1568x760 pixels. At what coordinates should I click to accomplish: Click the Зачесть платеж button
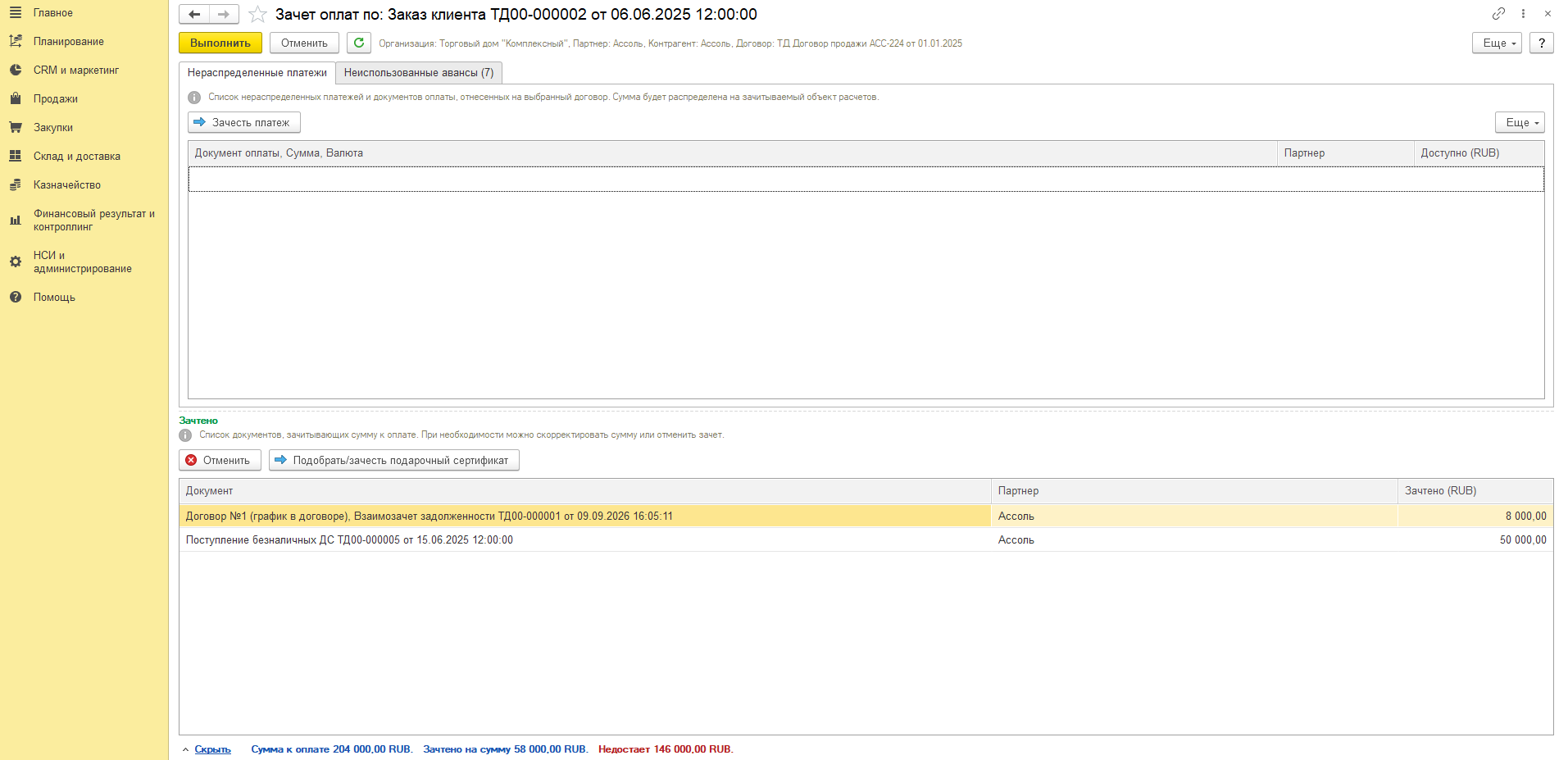click(244, 122)
